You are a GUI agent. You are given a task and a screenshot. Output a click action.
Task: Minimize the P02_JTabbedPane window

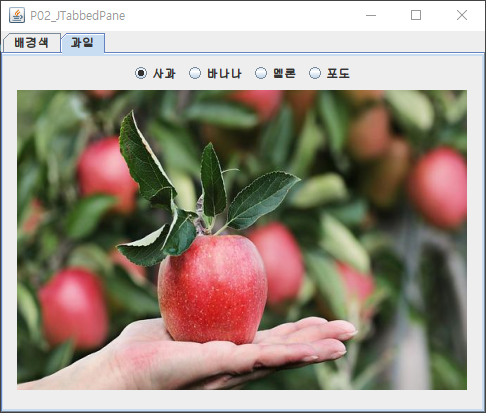coord(371,15)
